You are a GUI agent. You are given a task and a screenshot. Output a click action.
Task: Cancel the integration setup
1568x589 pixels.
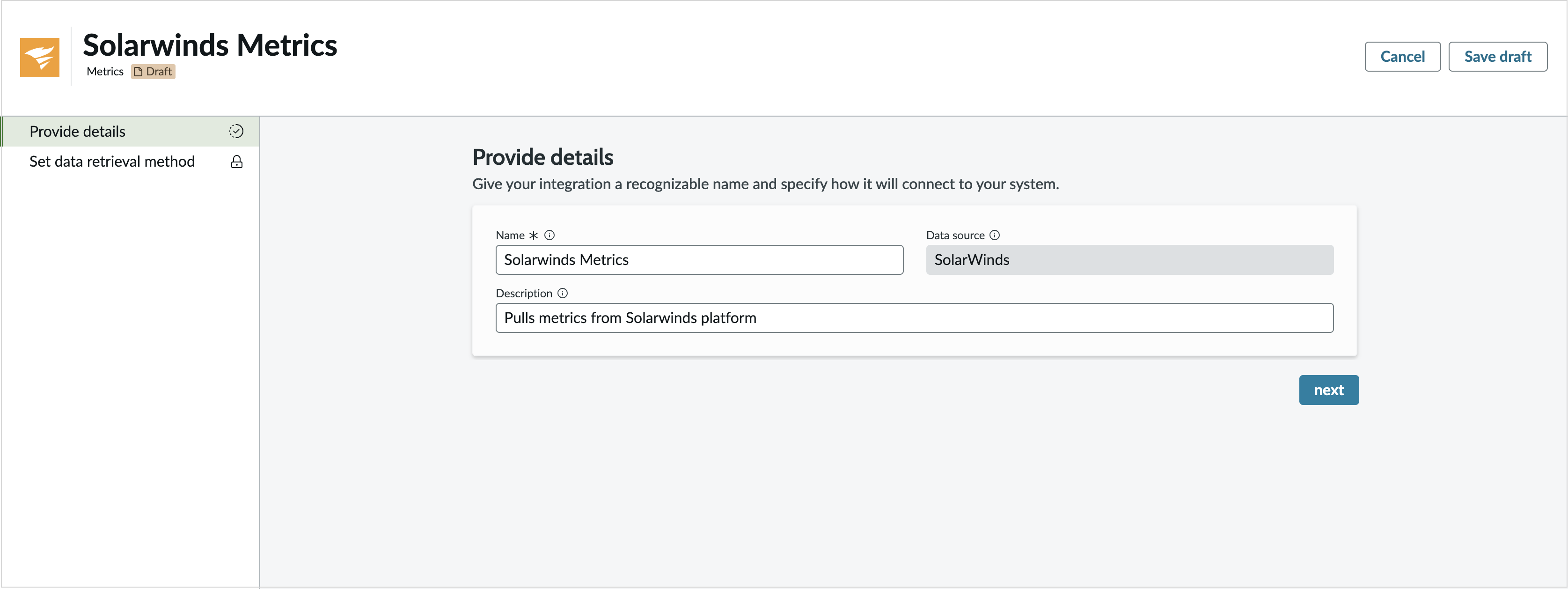(x=1402, y=57)
